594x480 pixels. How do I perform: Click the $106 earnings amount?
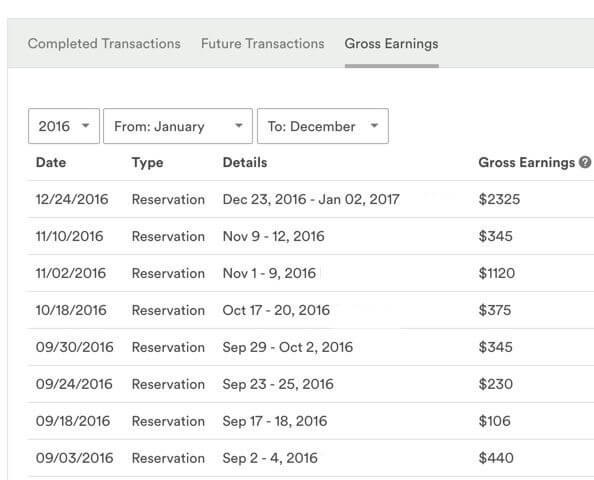point(494,421)
